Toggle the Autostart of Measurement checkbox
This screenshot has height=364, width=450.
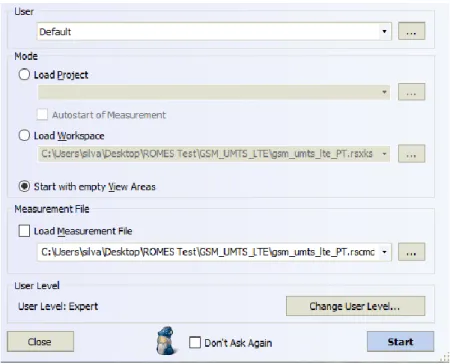(x=42, y=114)
